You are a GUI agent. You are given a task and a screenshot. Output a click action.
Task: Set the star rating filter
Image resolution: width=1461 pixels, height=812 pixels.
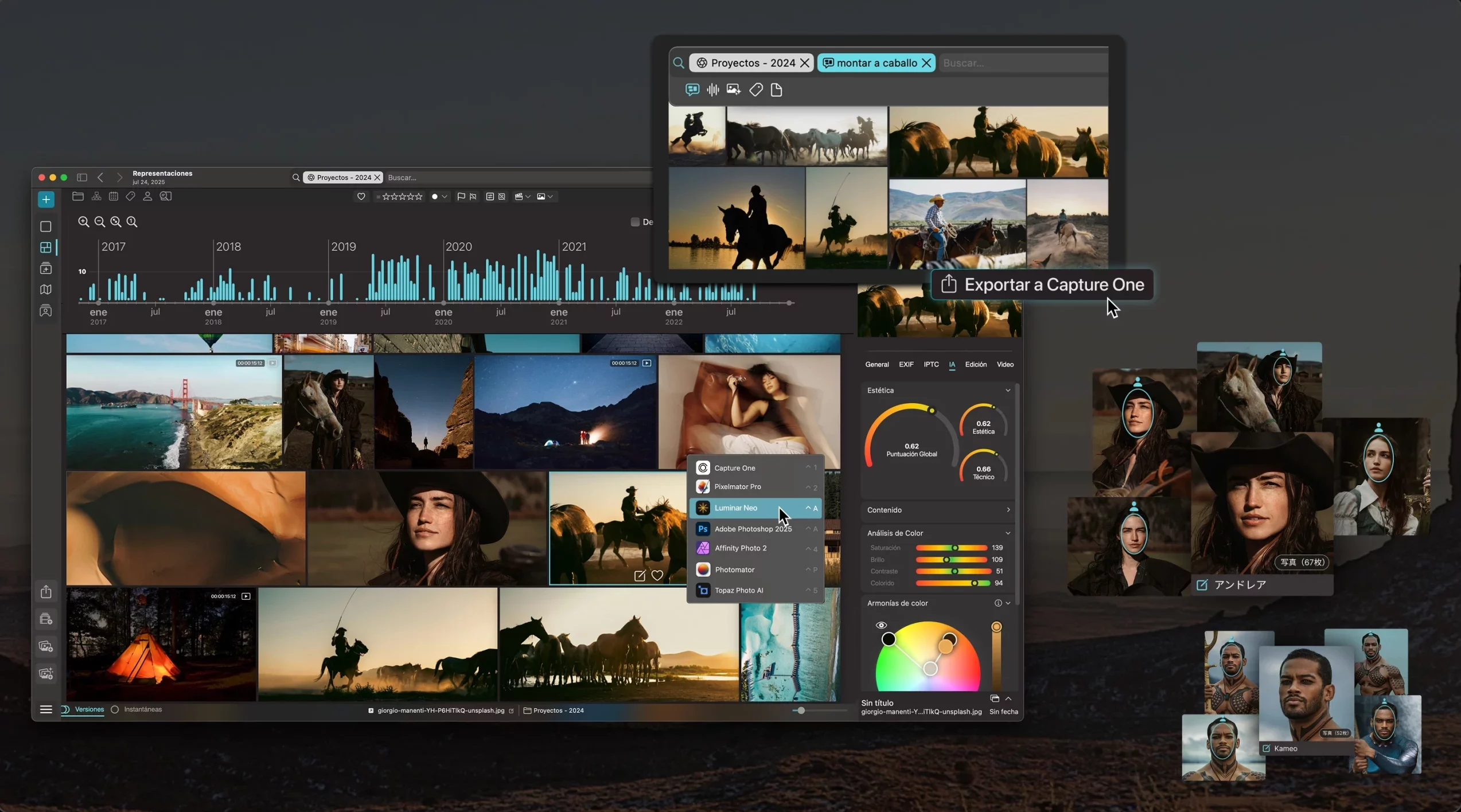[400, 197]
